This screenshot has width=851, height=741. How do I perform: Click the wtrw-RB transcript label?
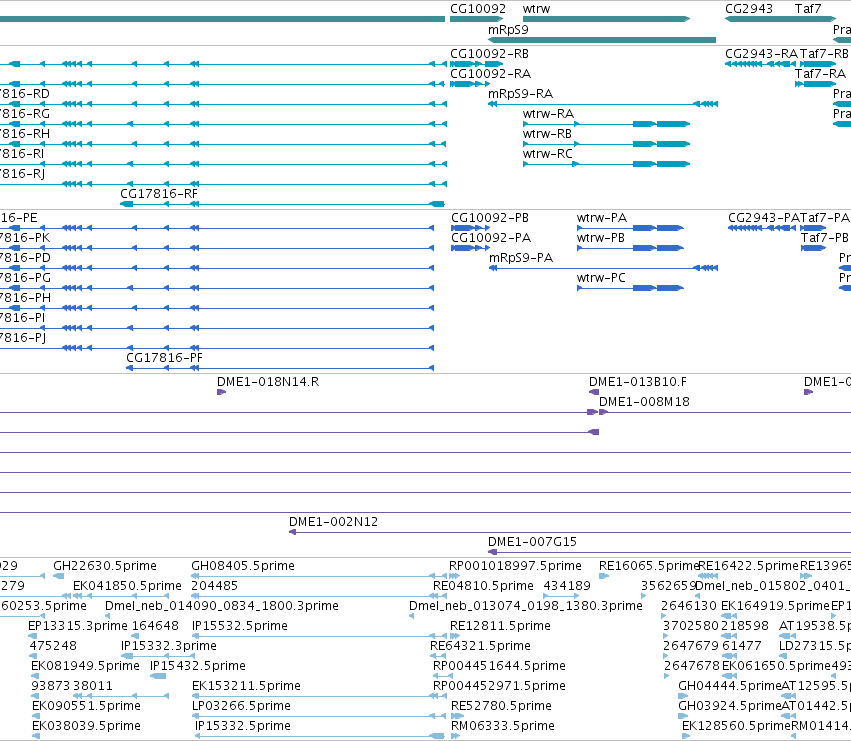coord(547,134)
